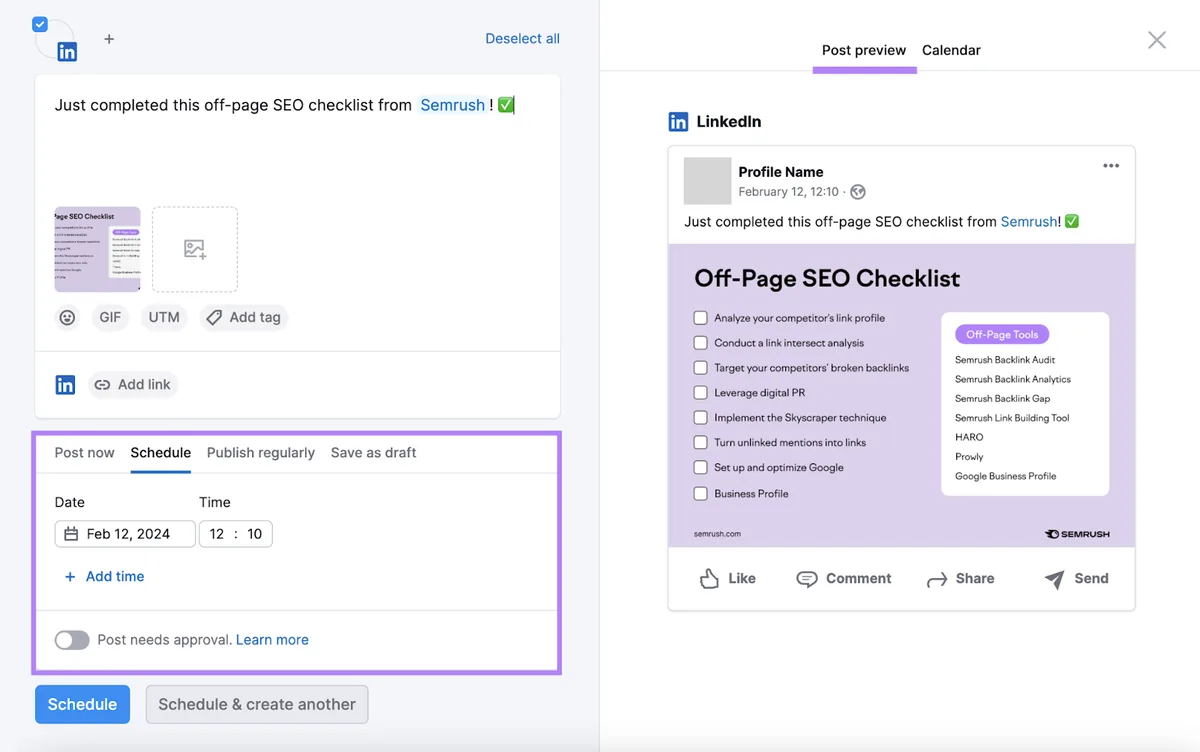1200x752 pixels.
Task: Add another image via placeholder icon
Action: (195, 249)
